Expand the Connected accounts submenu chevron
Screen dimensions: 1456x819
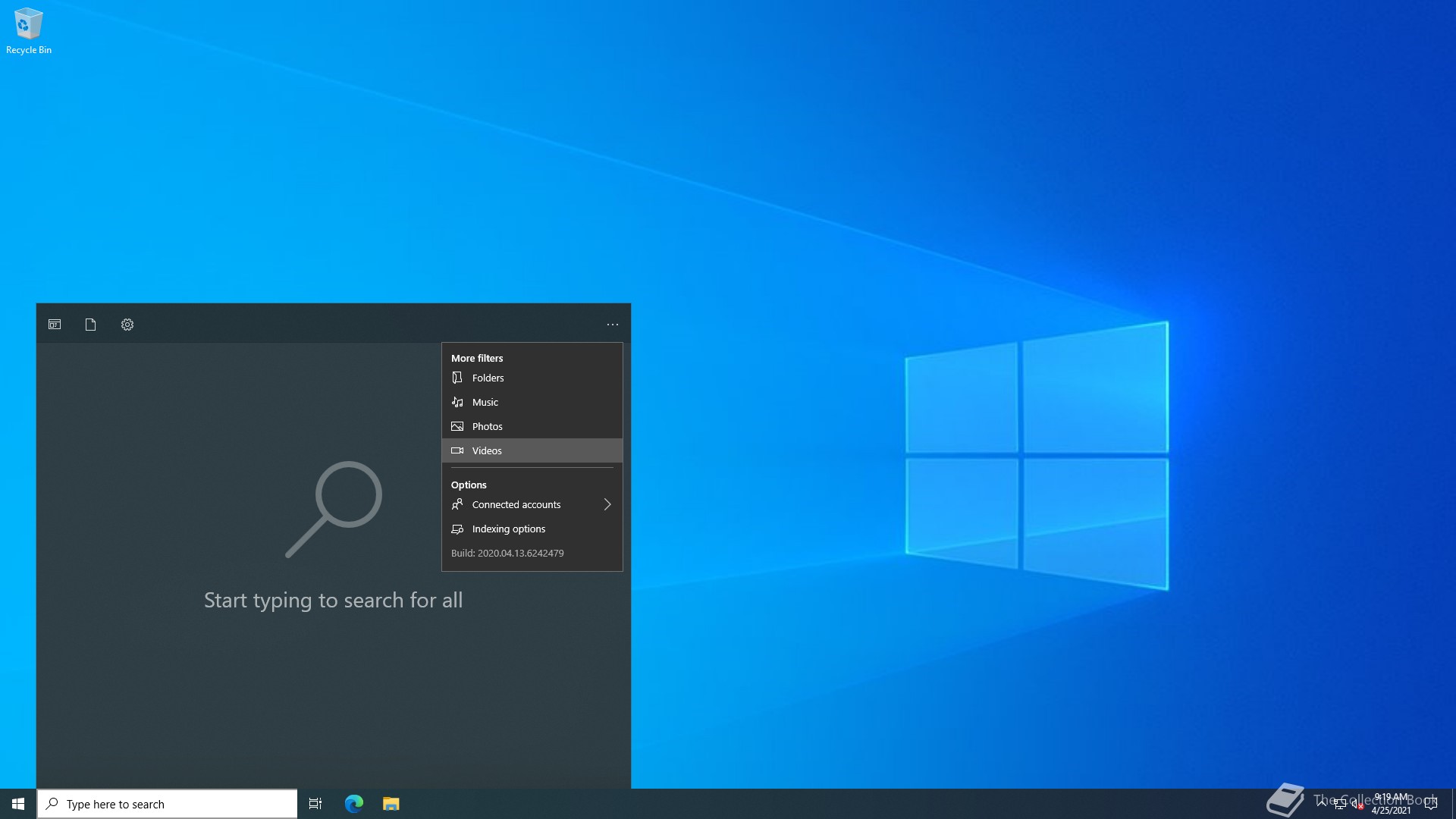coord(607,504)
